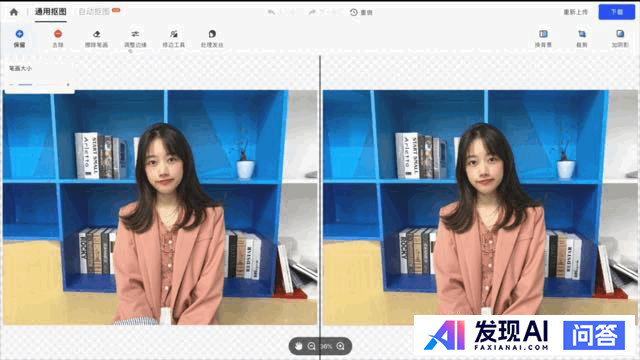Click the blue download button
Screen dimensions: 640x360
click(617, 12)
